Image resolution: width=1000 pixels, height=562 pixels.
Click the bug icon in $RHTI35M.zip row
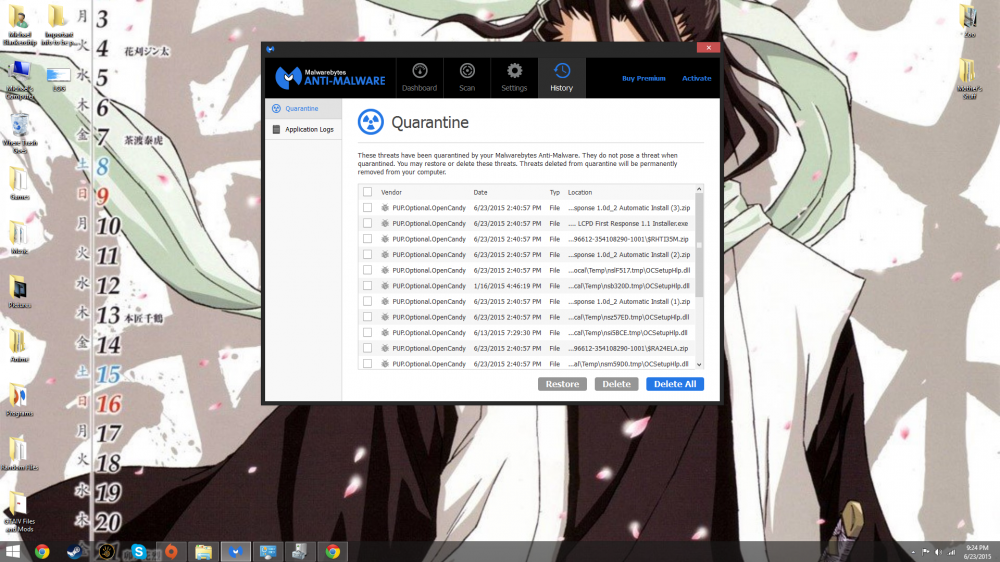coord(385,239)
